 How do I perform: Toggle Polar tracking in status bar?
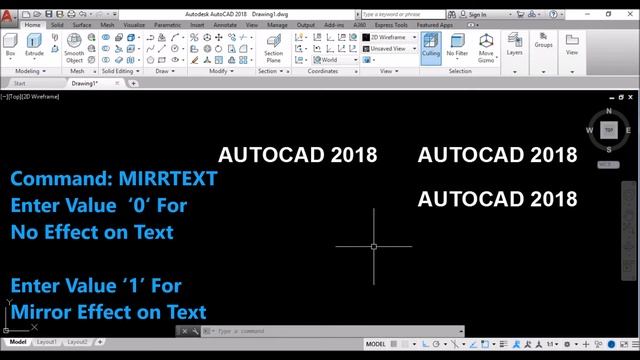436,344
